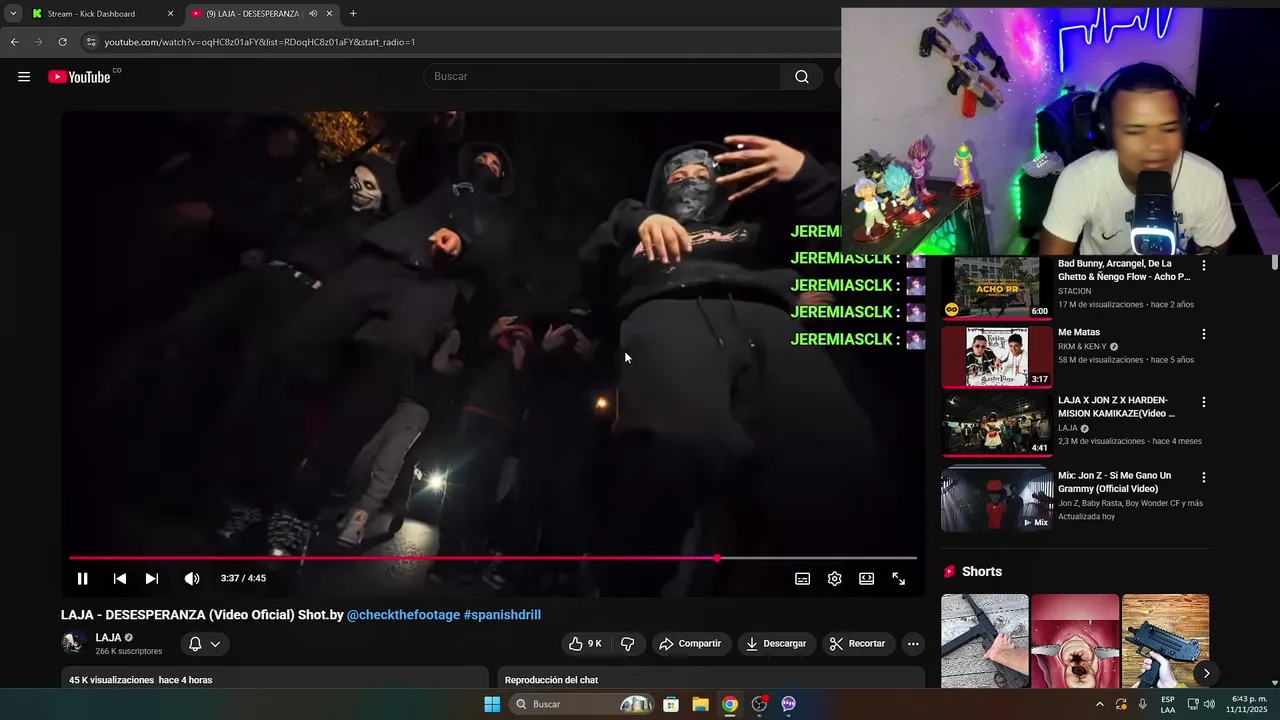Open a new browser tab
Viewport: 1280px width, 720px height.
(353, 14)
